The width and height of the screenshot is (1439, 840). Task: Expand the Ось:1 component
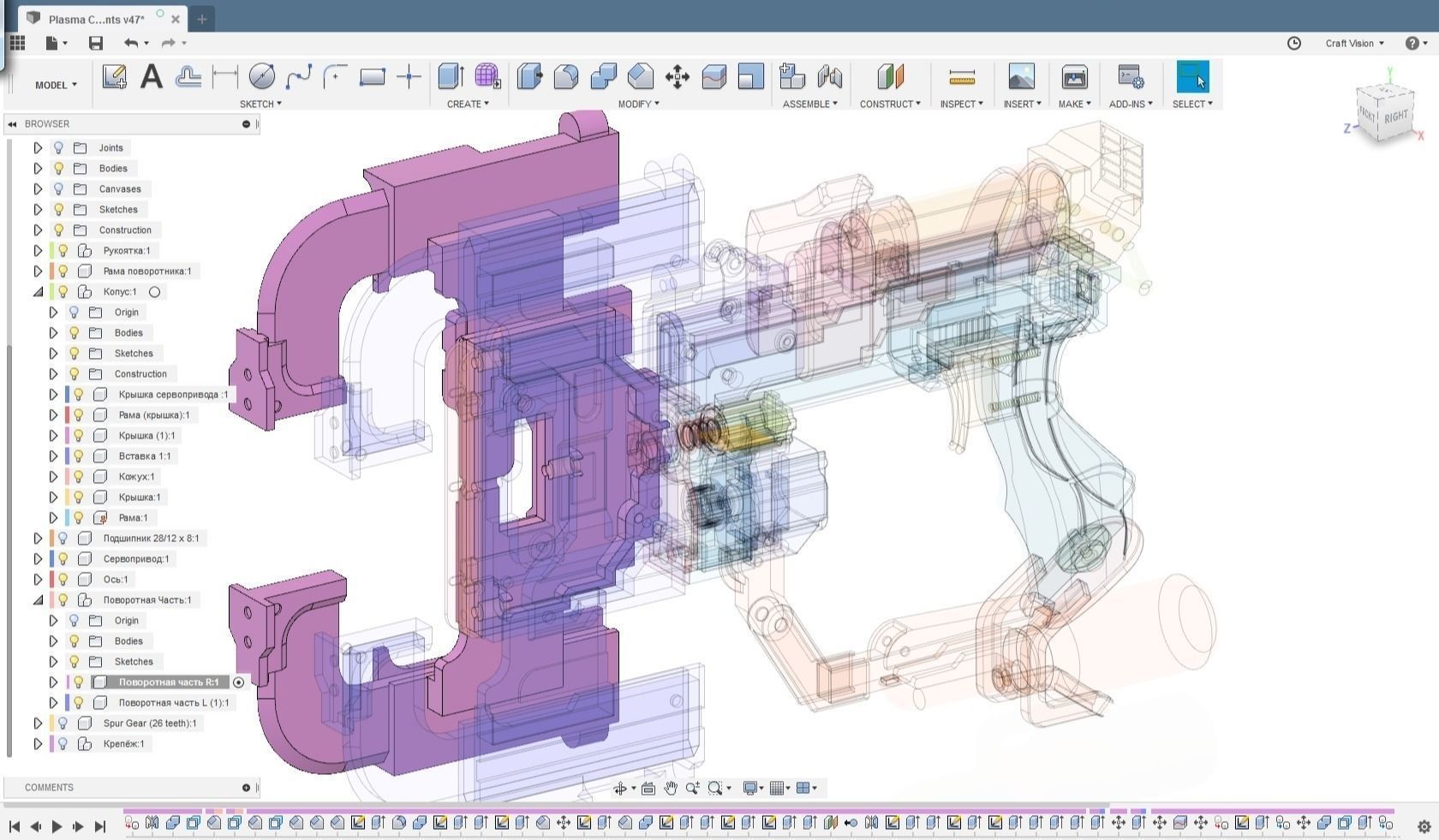tap(38, 579)
